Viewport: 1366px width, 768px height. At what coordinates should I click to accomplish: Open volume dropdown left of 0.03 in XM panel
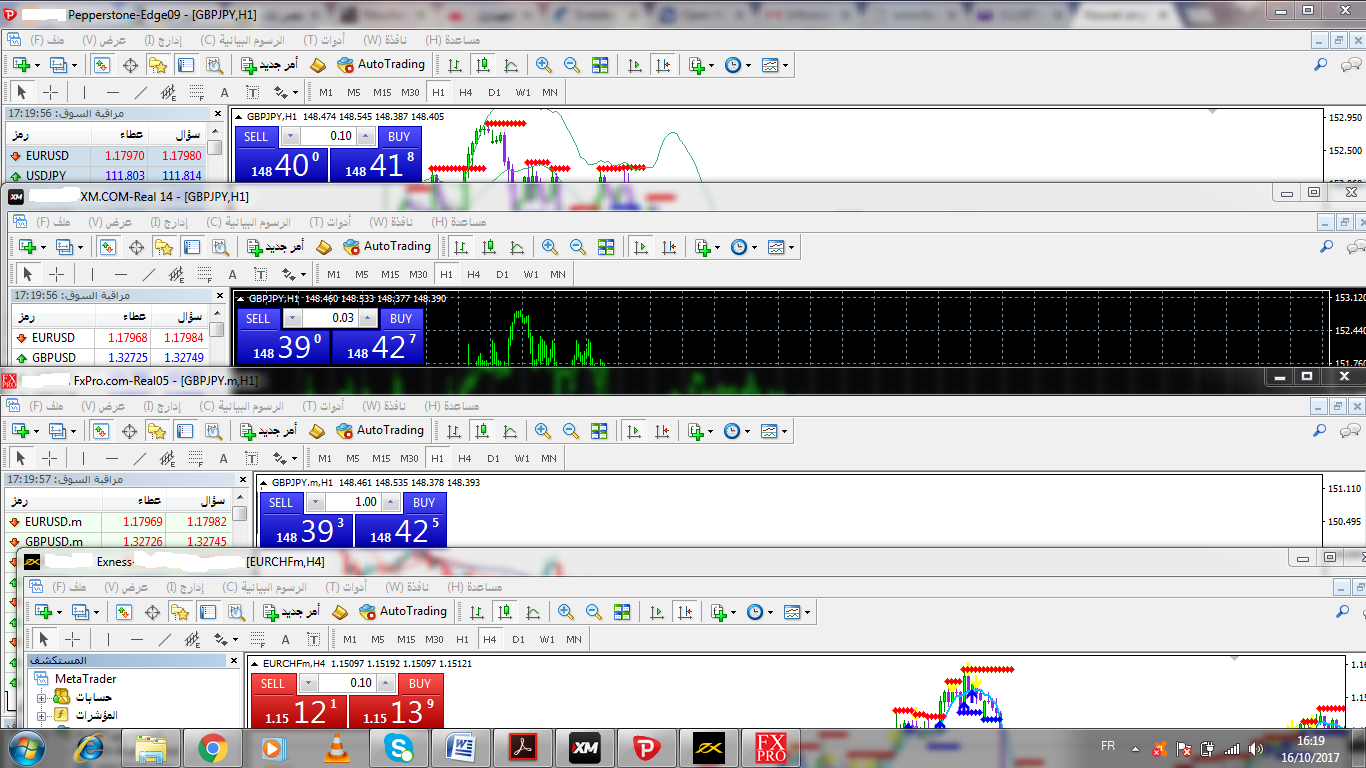point(291,318)
